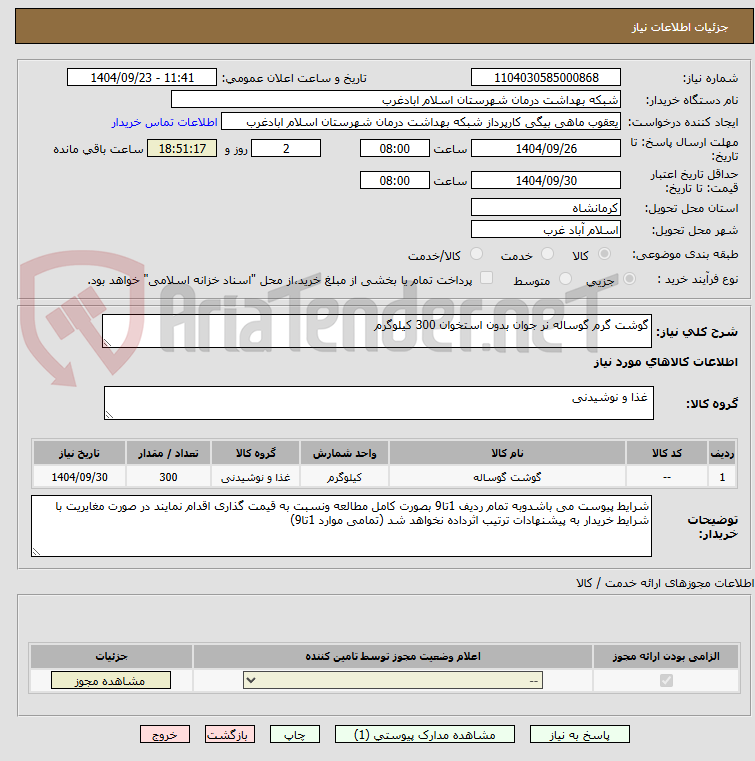The image size is (755, 761).
Task: Click the کیلوگرم unit cell
Action: click(x=345, y=477)
